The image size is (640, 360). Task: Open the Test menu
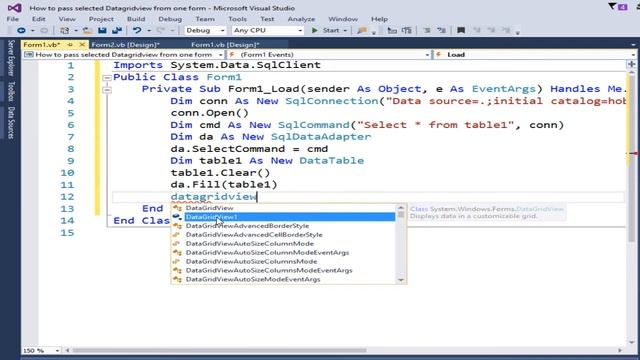point(267,19)
